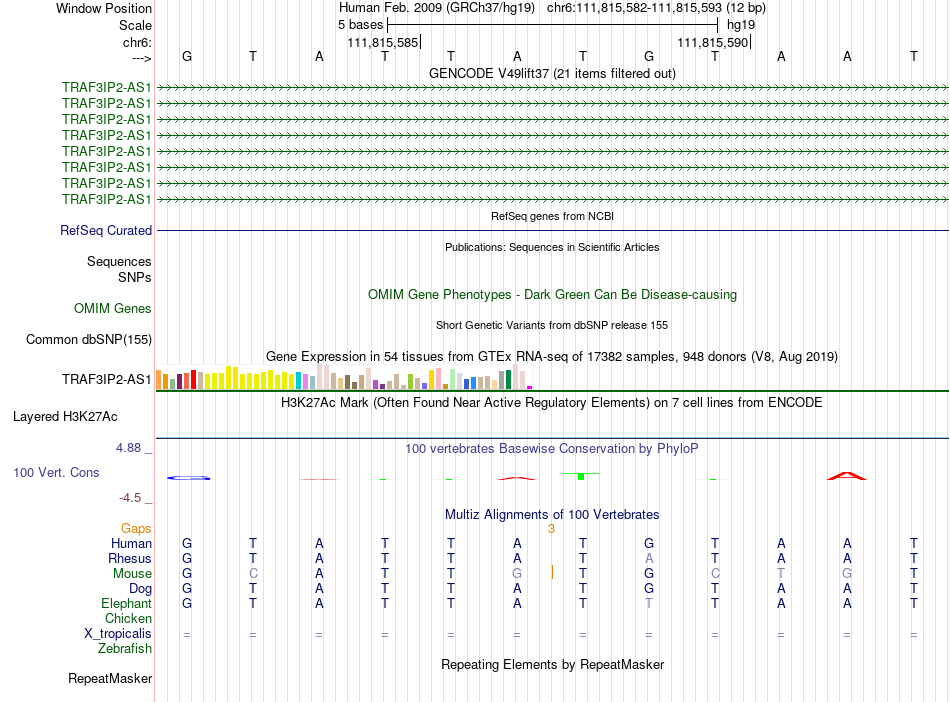Click the Sequences subtrack label
This screenshot has width=950, height=702.
(x=119, y=262)
